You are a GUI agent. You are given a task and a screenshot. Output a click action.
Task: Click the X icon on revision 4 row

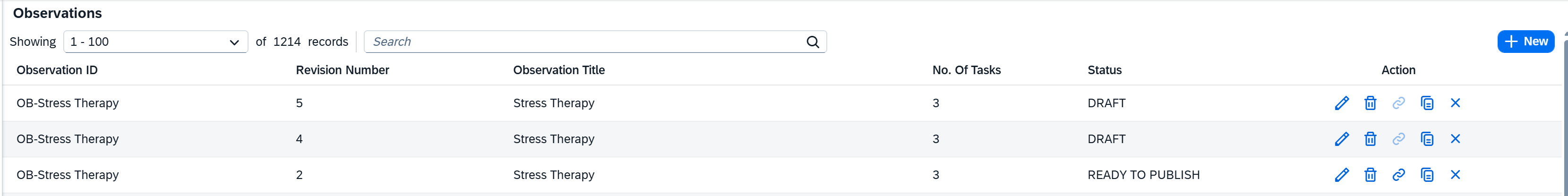pos(1456,139)
